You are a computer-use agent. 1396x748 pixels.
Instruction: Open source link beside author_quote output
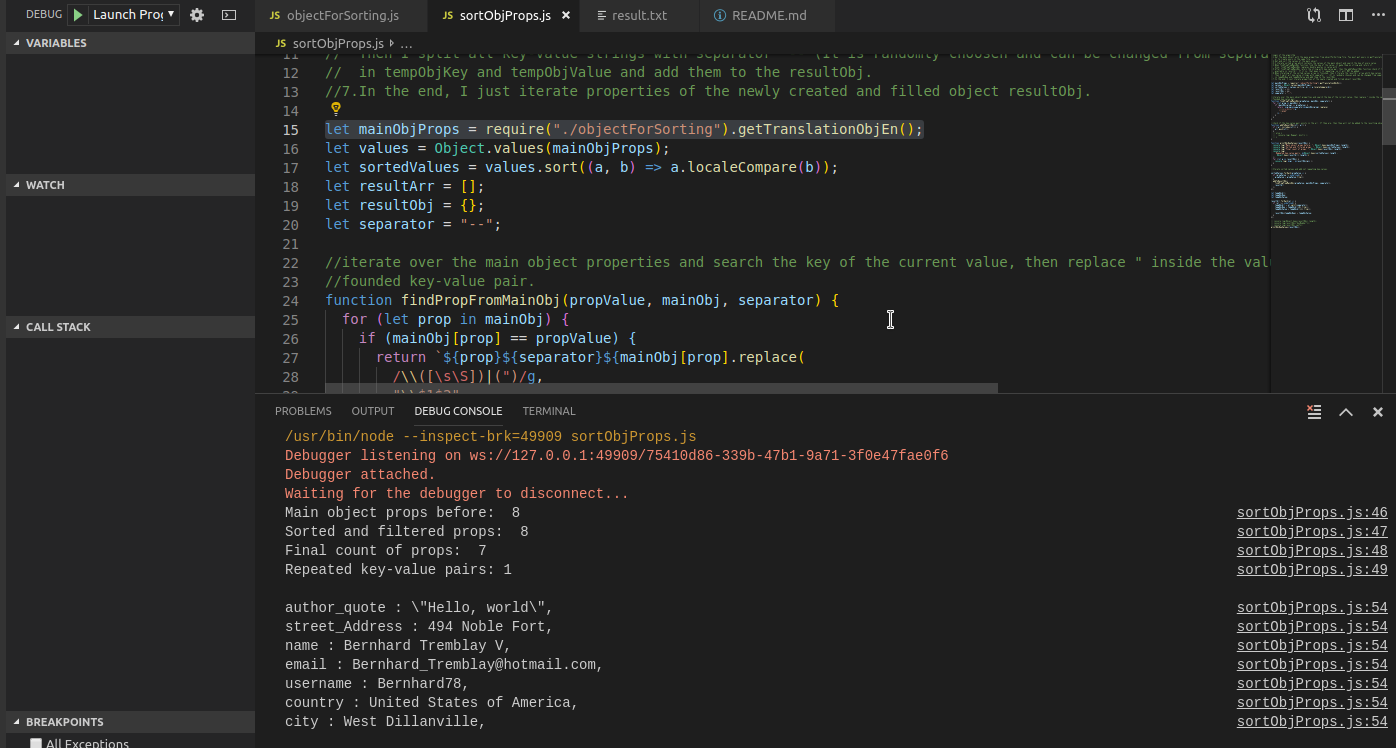[1312, 608]
